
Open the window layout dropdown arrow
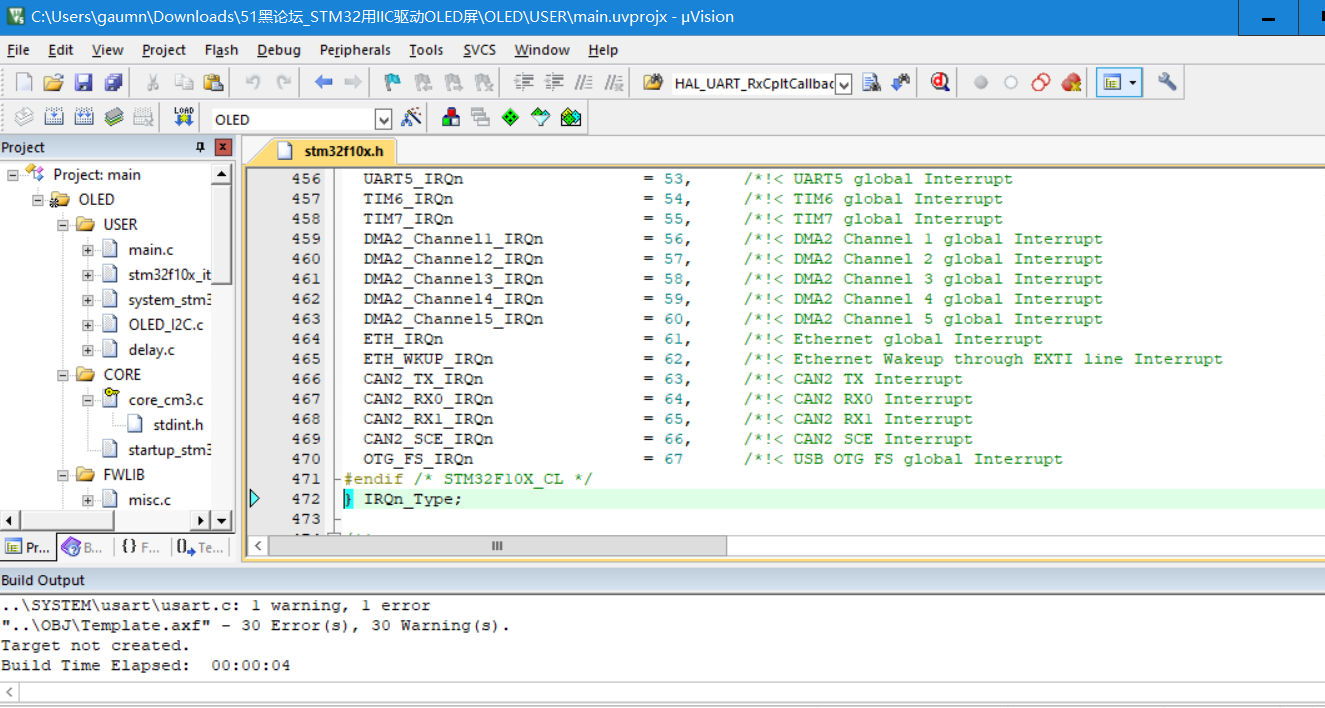coord(1134,83)
